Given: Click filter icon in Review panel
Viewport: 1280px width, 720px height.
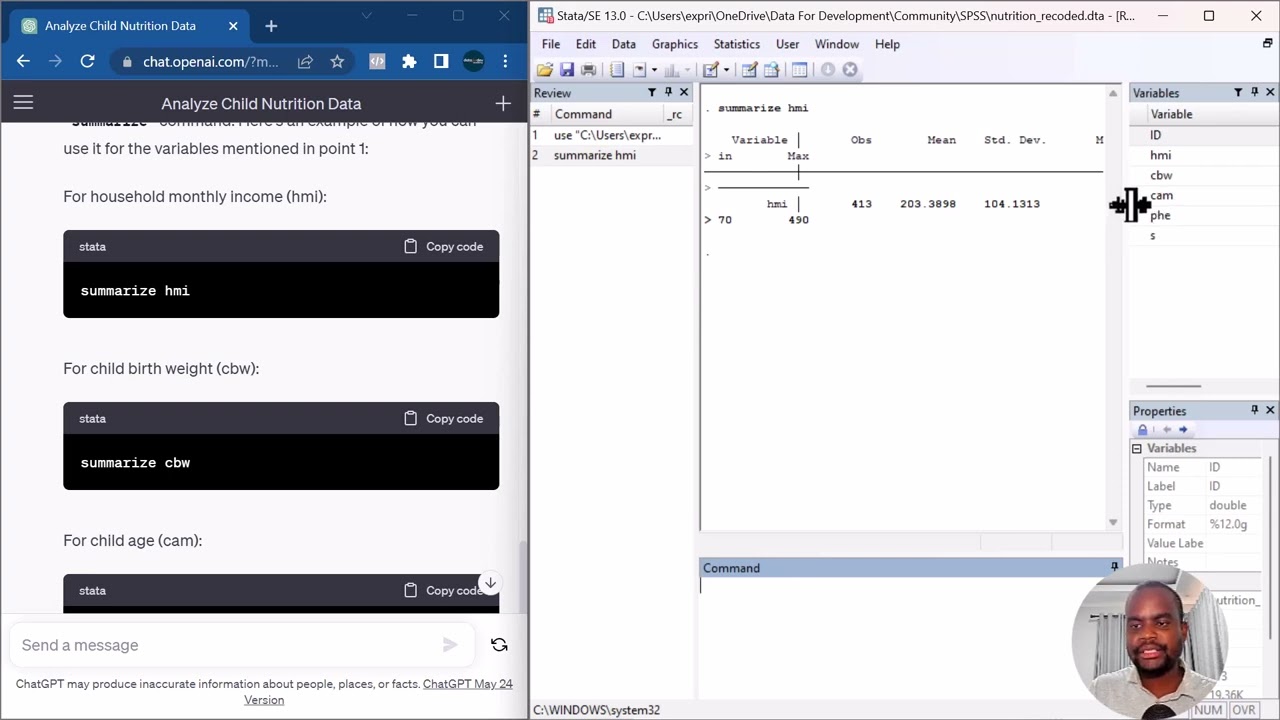Looking at the screenshot, I should [x=652, y=92].
